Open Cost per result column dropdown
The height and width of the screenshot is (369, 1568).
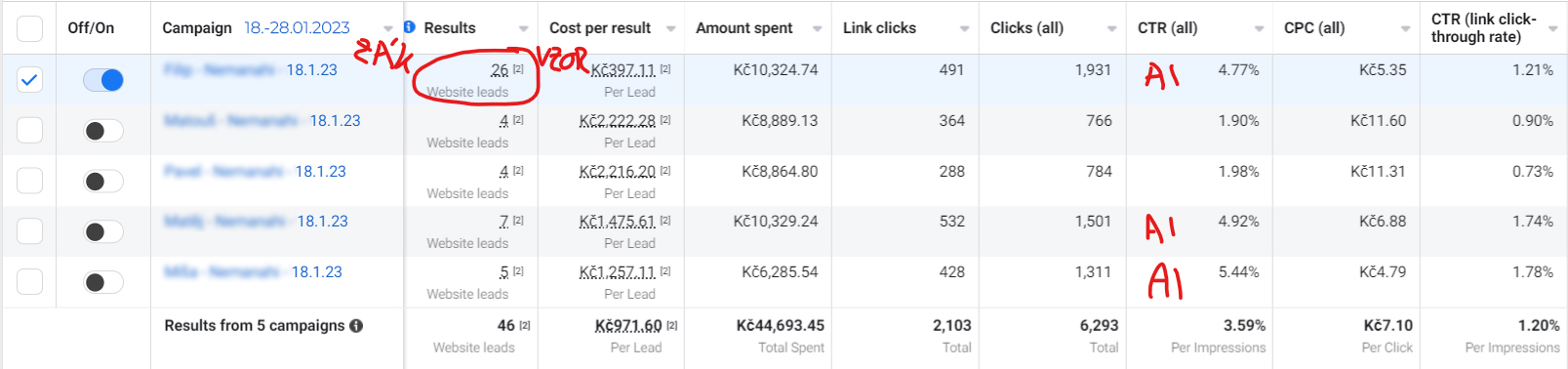671,28
